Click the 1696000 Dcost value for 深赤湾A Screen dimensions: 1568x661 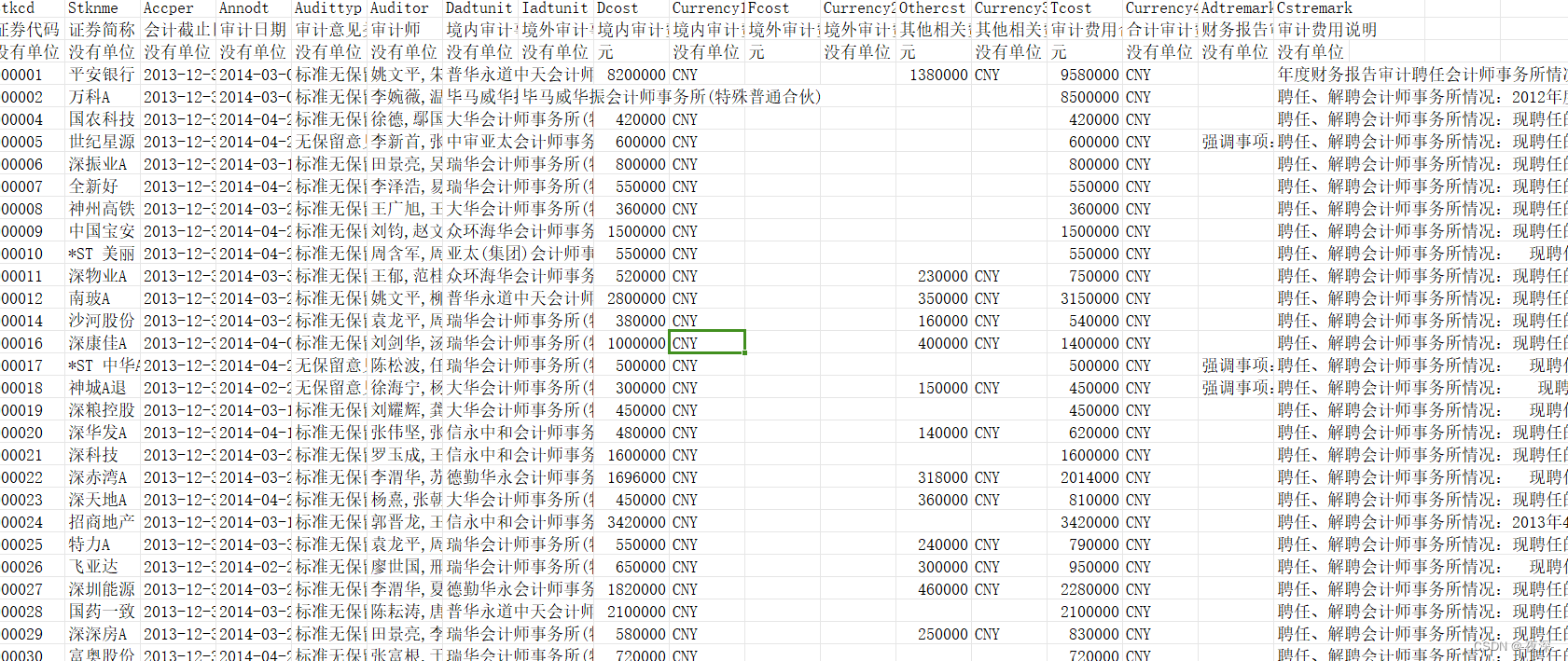631,477
